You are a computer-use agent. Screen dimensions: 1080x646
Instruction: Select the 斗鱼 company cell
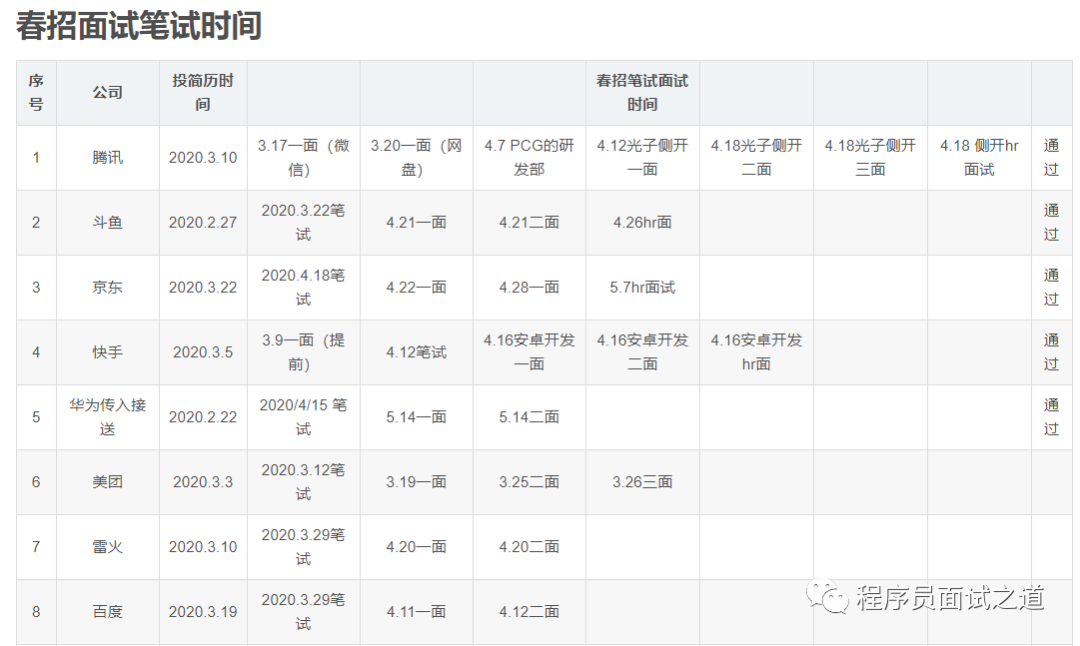[107, 222]
